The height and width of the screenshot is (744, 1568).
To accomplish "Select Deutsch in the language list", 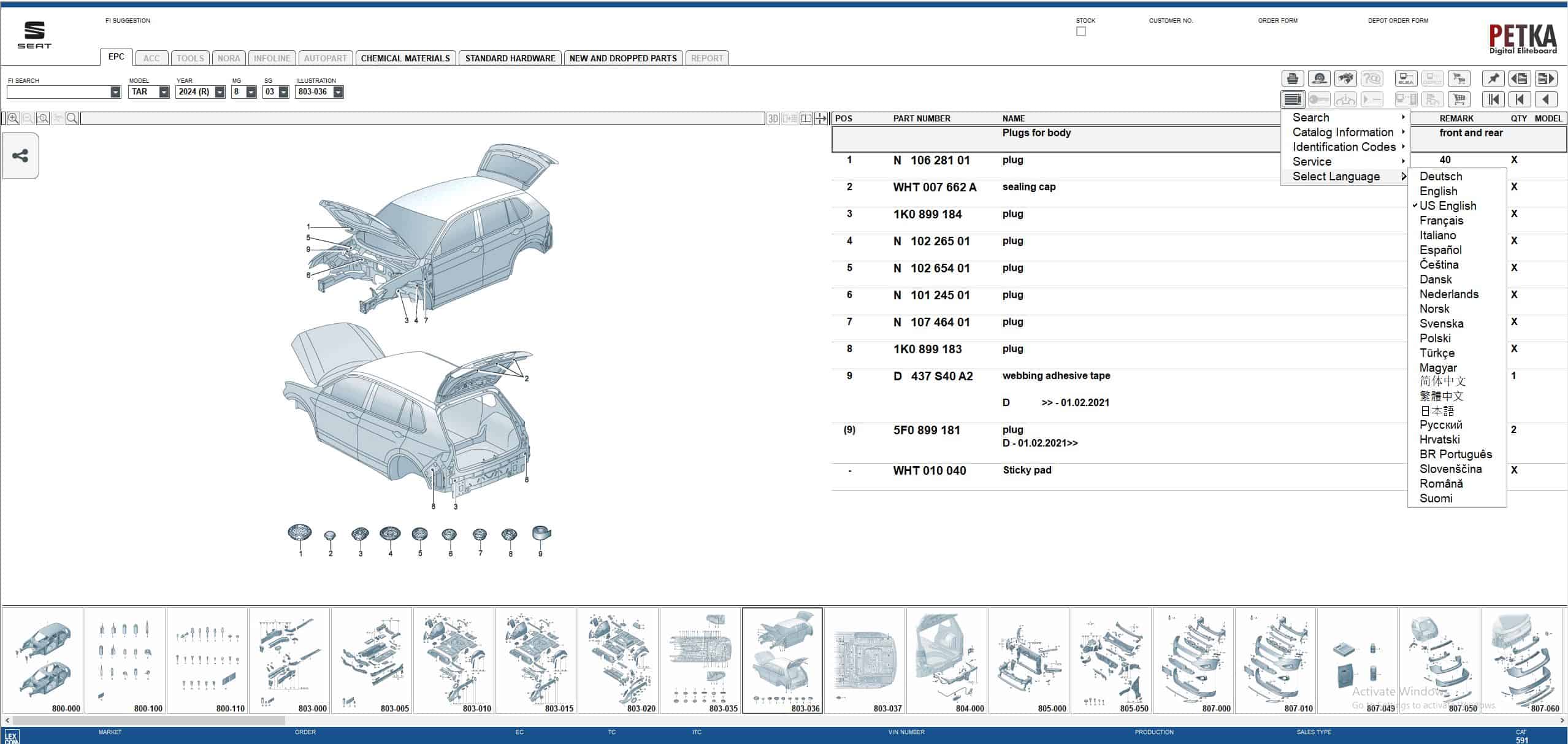I will [x=1441, y=176].
